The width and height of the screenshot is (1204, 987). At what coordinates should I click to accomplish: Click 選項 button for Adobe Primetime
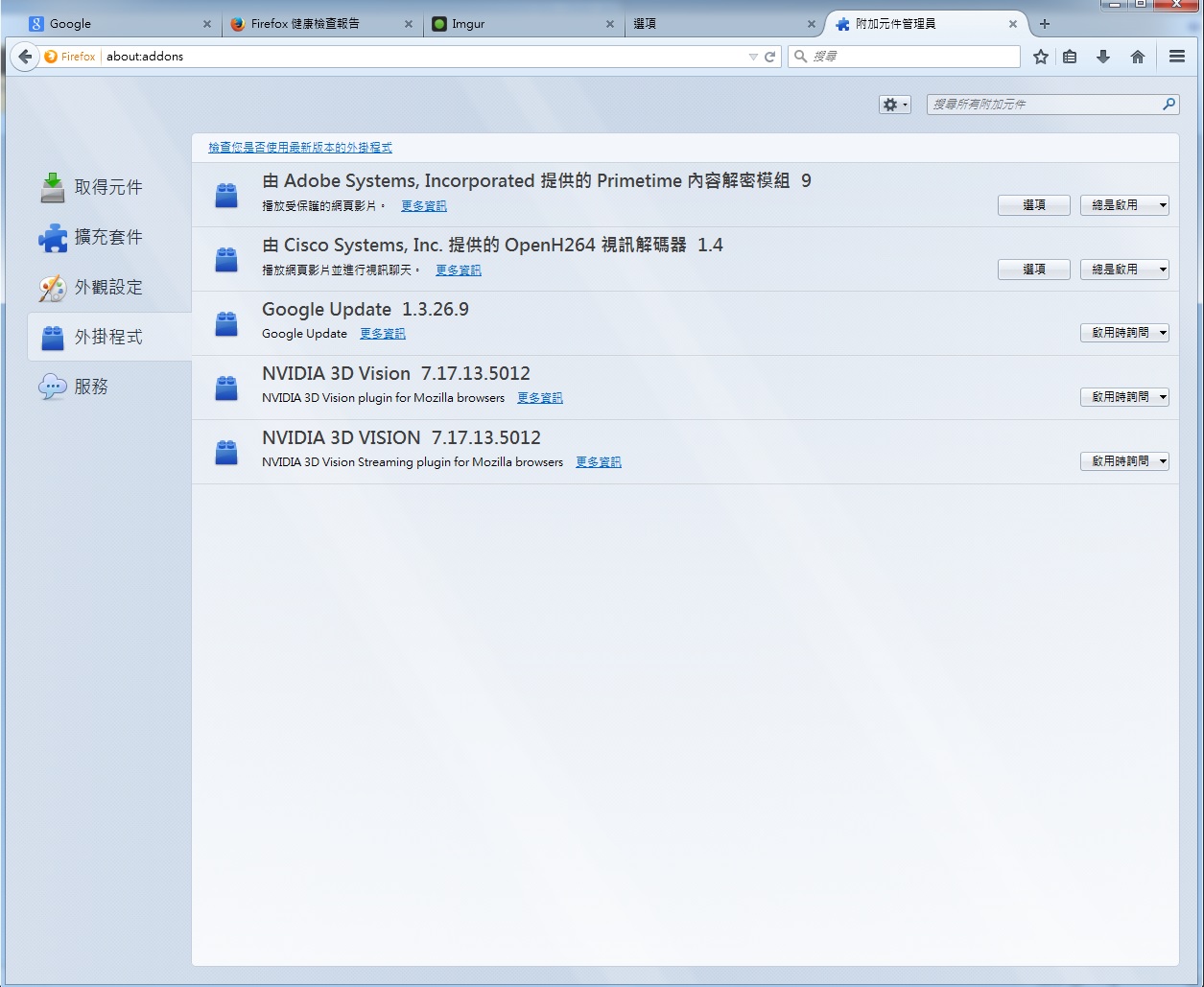click(x=1033, y=205)
